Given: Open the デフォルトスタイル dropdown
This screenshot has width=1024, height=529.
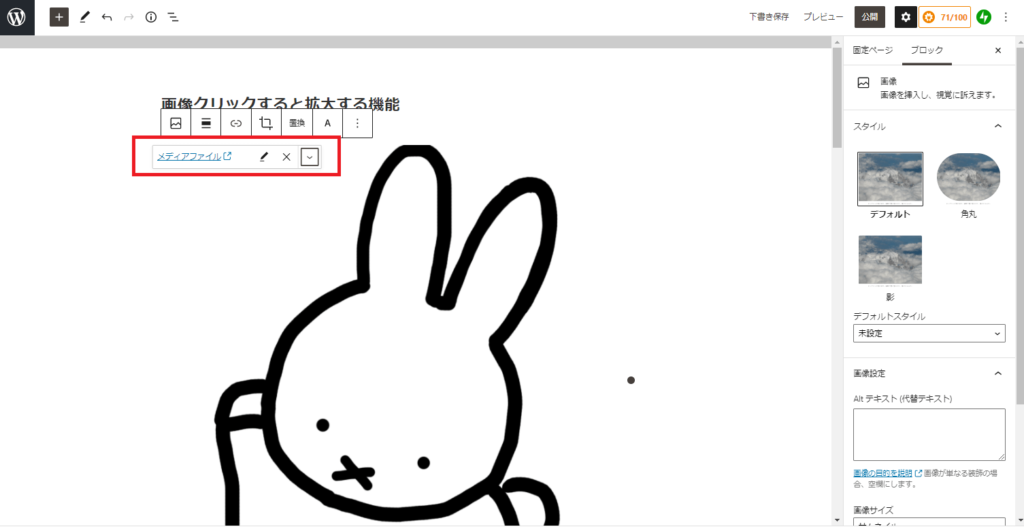Looking at the screenshot, I should pos(928,333).
